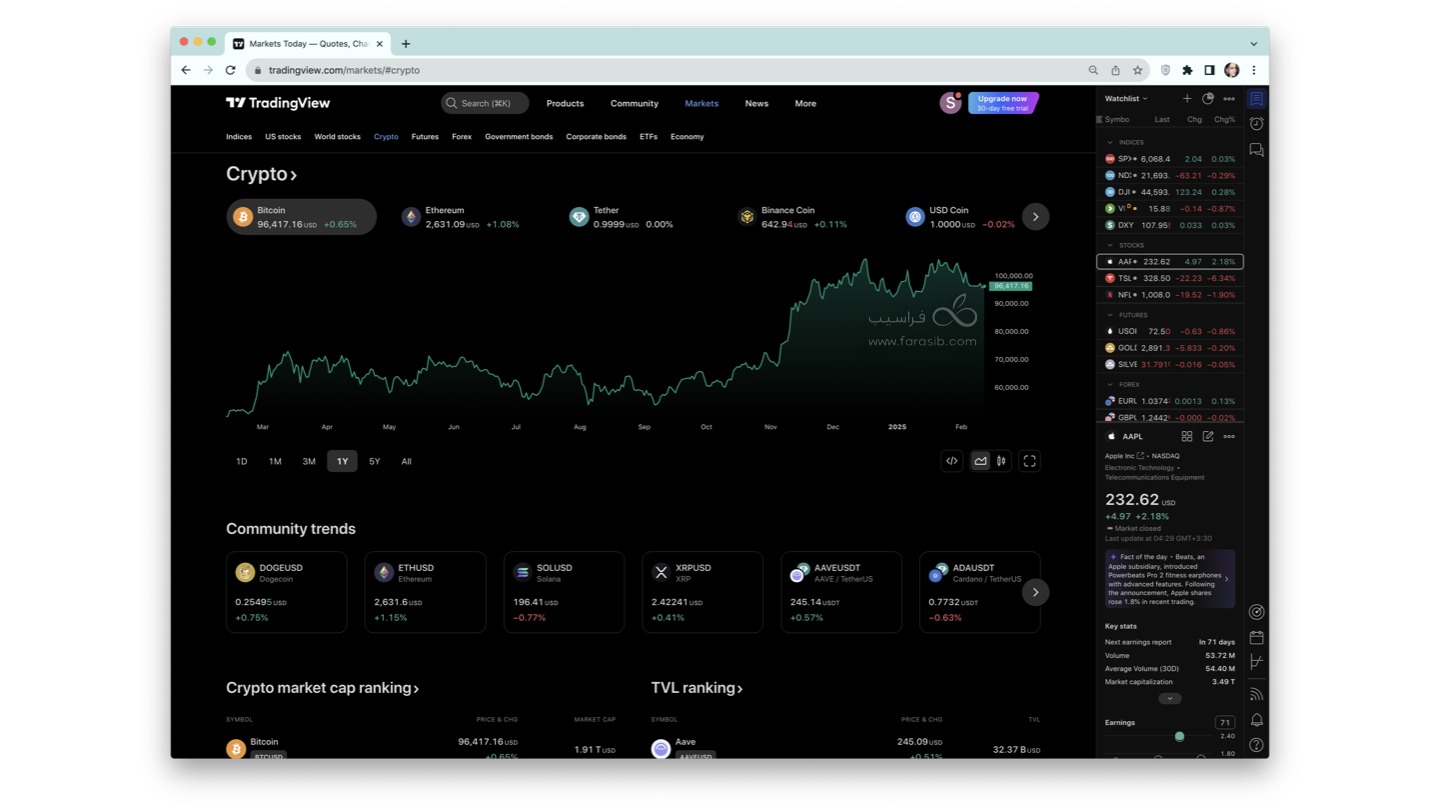Select the All time range
The width and height of the screenshot is (1440, 810).
[x=406, y=461]
